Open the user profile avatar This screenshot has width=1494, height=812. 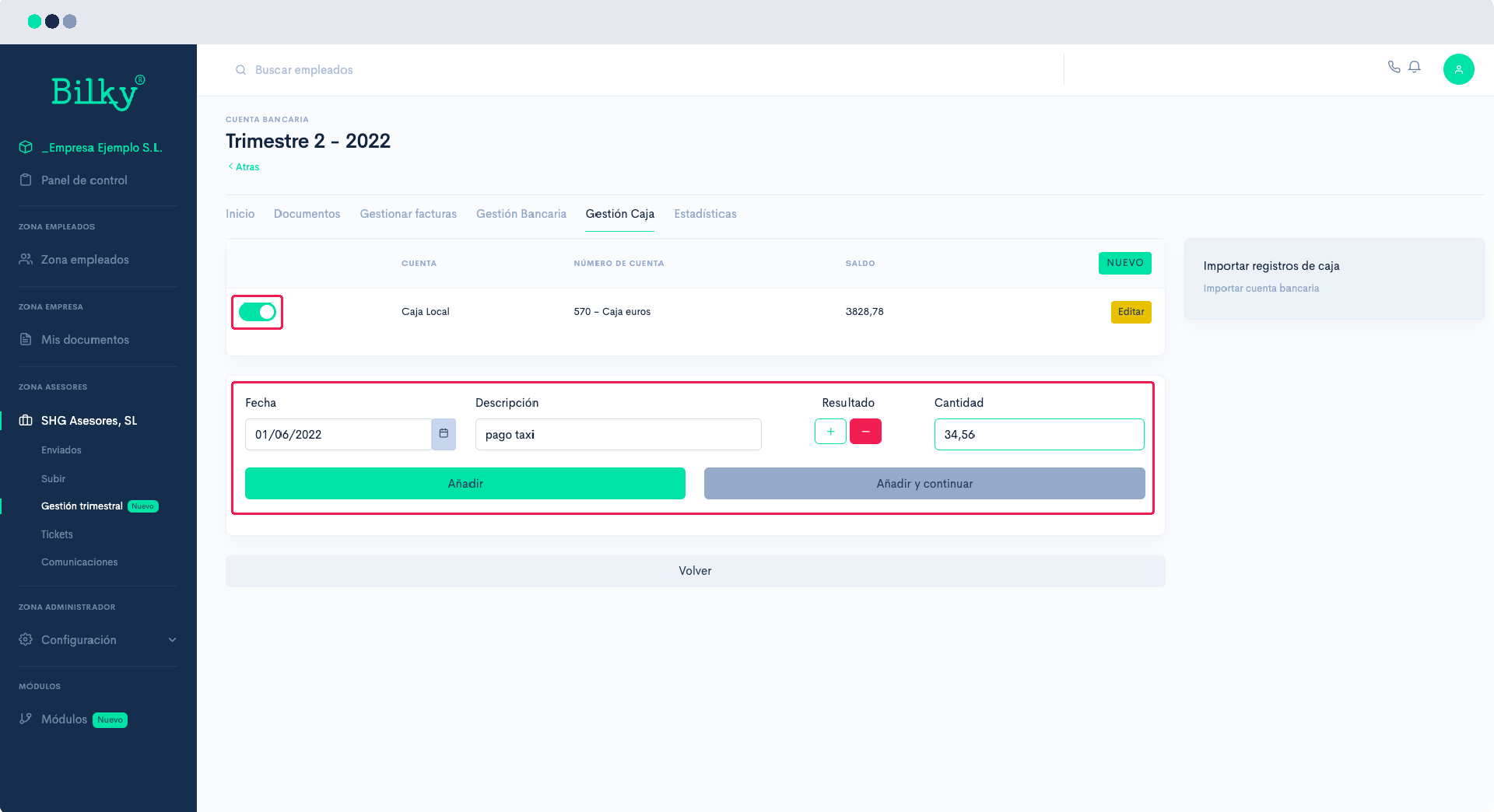(x=1458, y=69)
